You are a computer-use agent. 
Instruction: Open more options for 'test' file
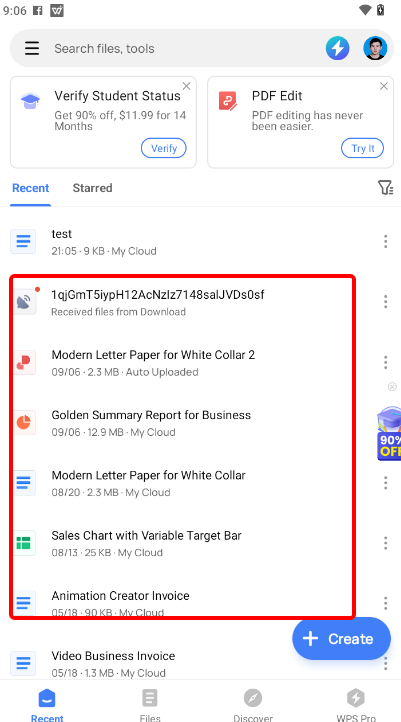[x=385, y=241]
